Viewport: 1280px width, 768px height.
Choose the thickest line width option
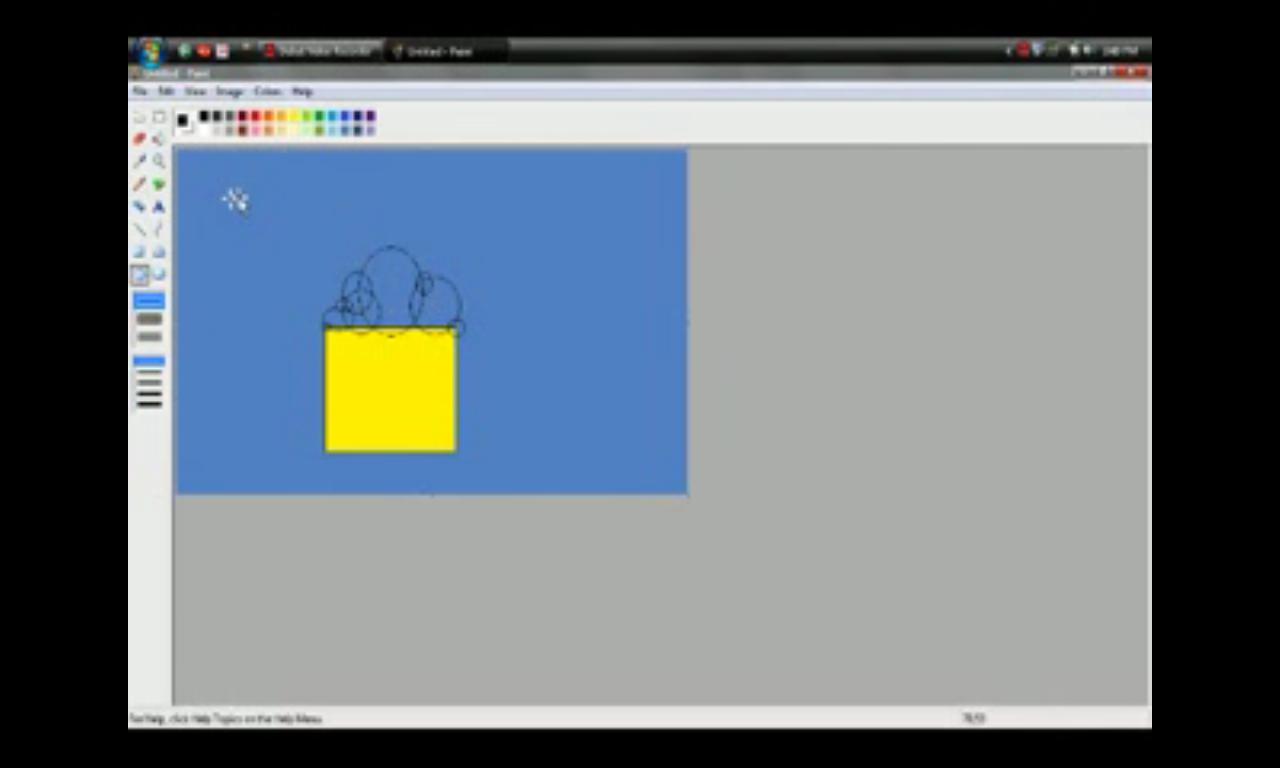(149, 404)
